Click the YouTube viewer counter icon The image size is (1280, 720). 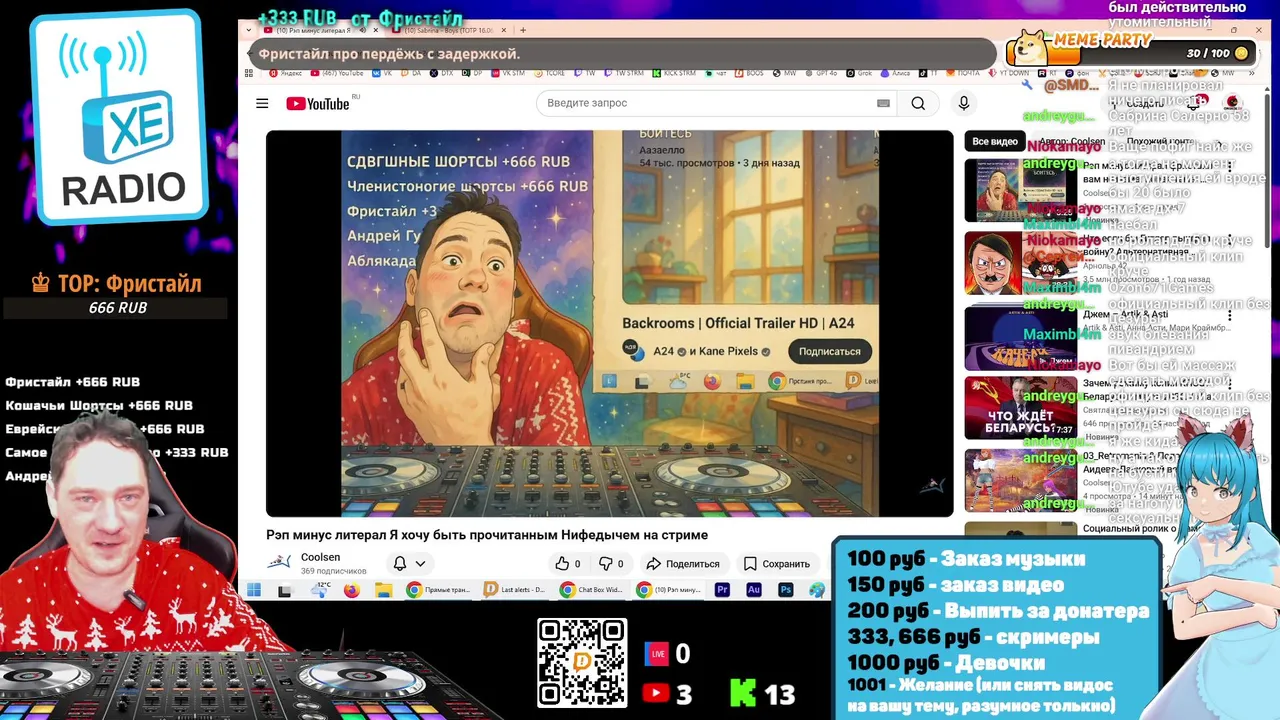[x=656, y=693]
